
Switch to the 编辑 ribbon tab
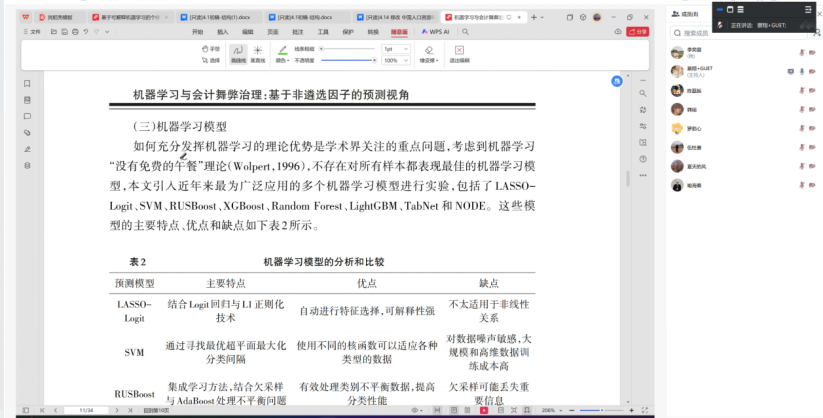pyautogui.click(x=248, y=32)
